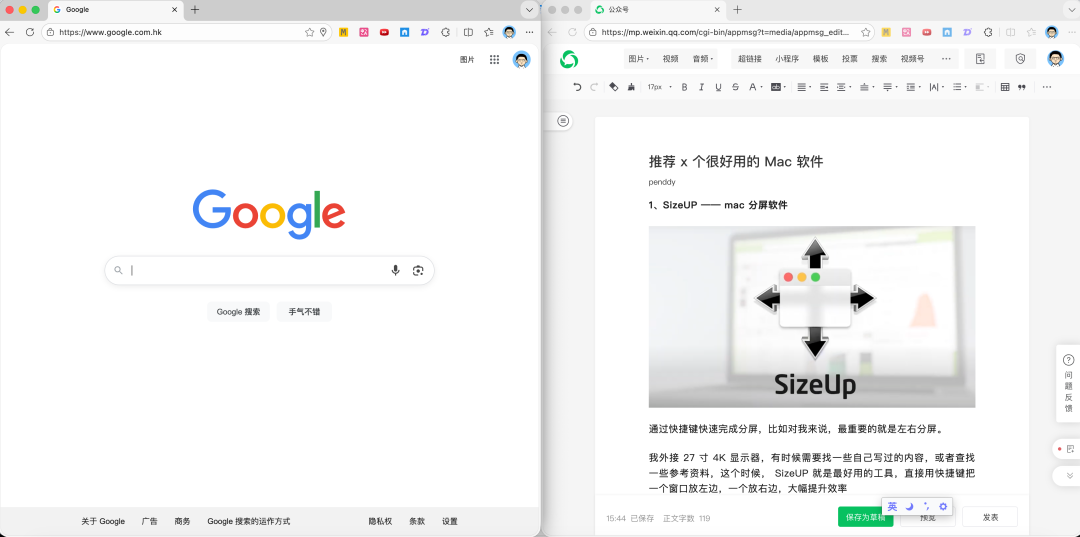Toggle underline formatting in the editor

click(x=718, y=87)
